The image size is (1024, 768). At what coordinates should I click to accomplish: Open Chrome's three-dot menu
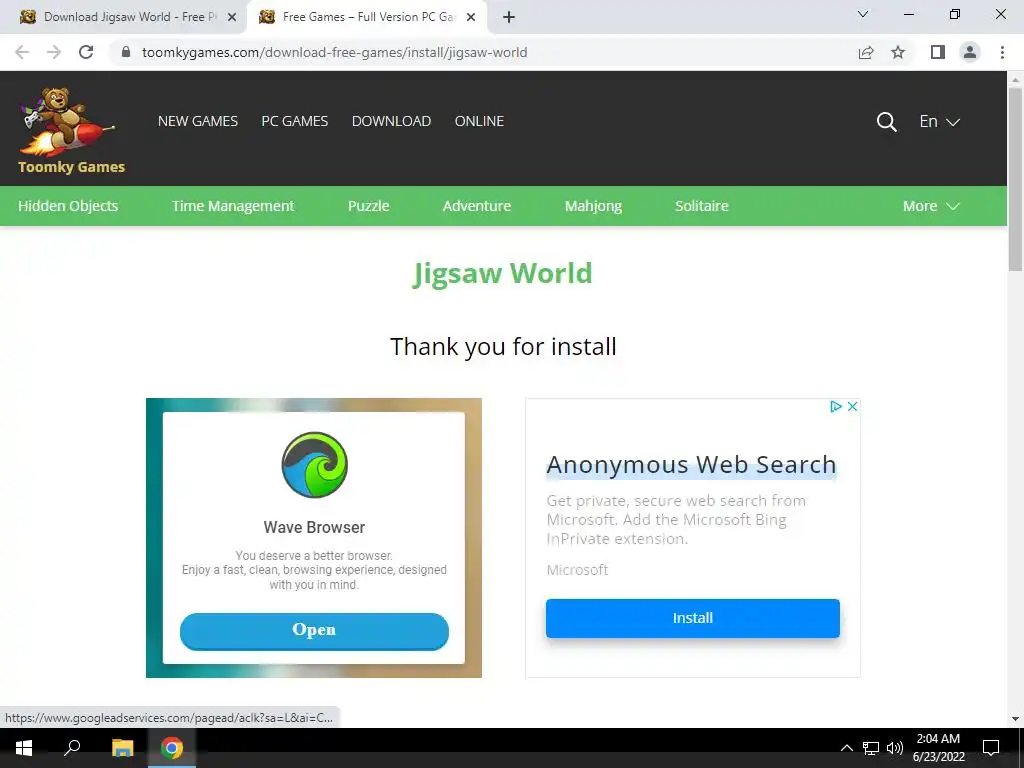pyautogui.click(x=1002, y=52)
